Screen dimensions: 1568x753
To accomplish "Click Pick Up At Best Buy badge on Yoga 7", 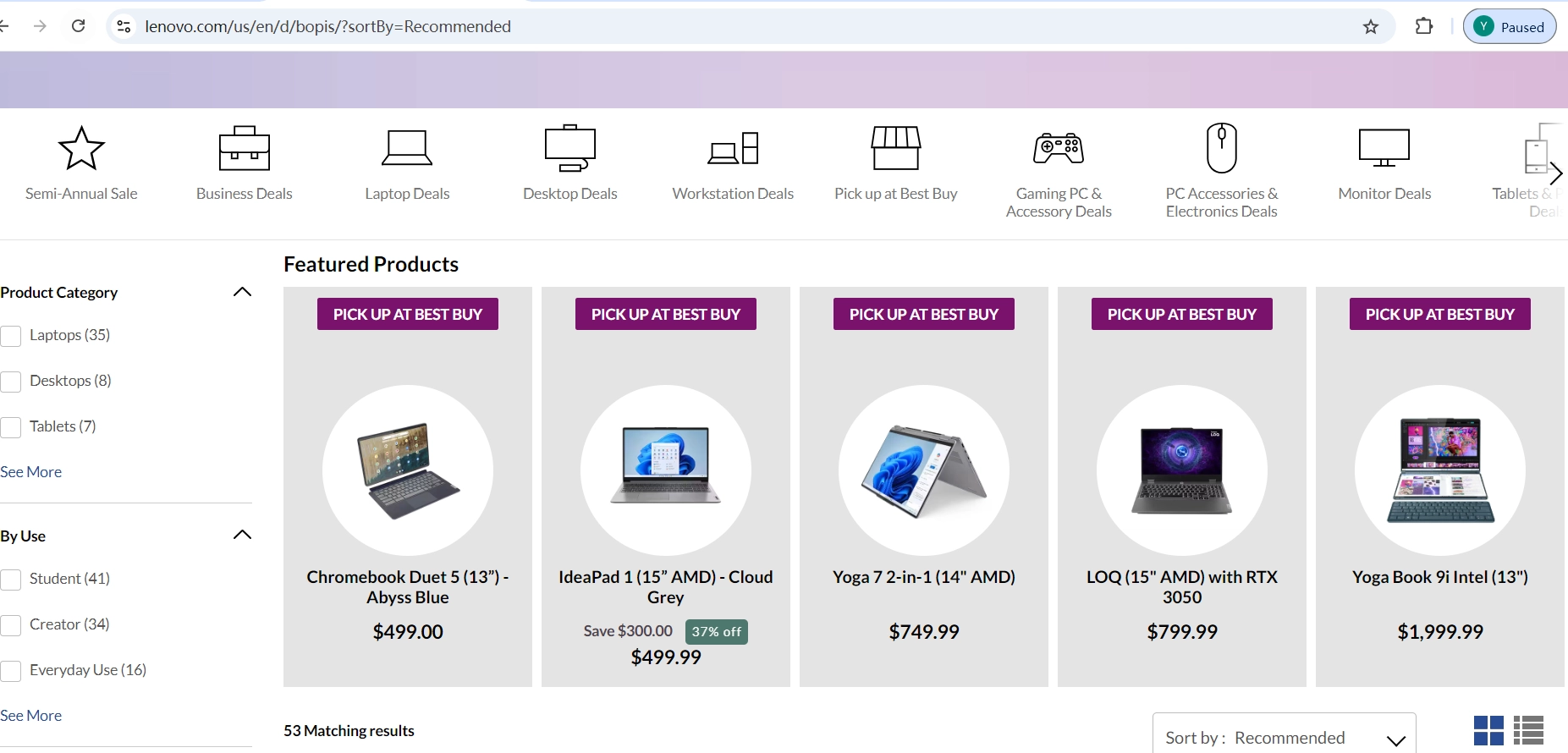I will 924,314.
